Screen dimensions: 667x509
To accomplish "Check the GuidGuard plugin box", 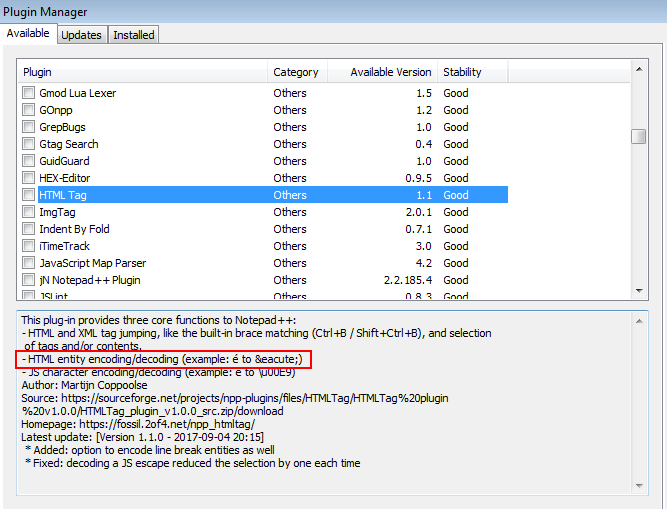I will point(29,161).
